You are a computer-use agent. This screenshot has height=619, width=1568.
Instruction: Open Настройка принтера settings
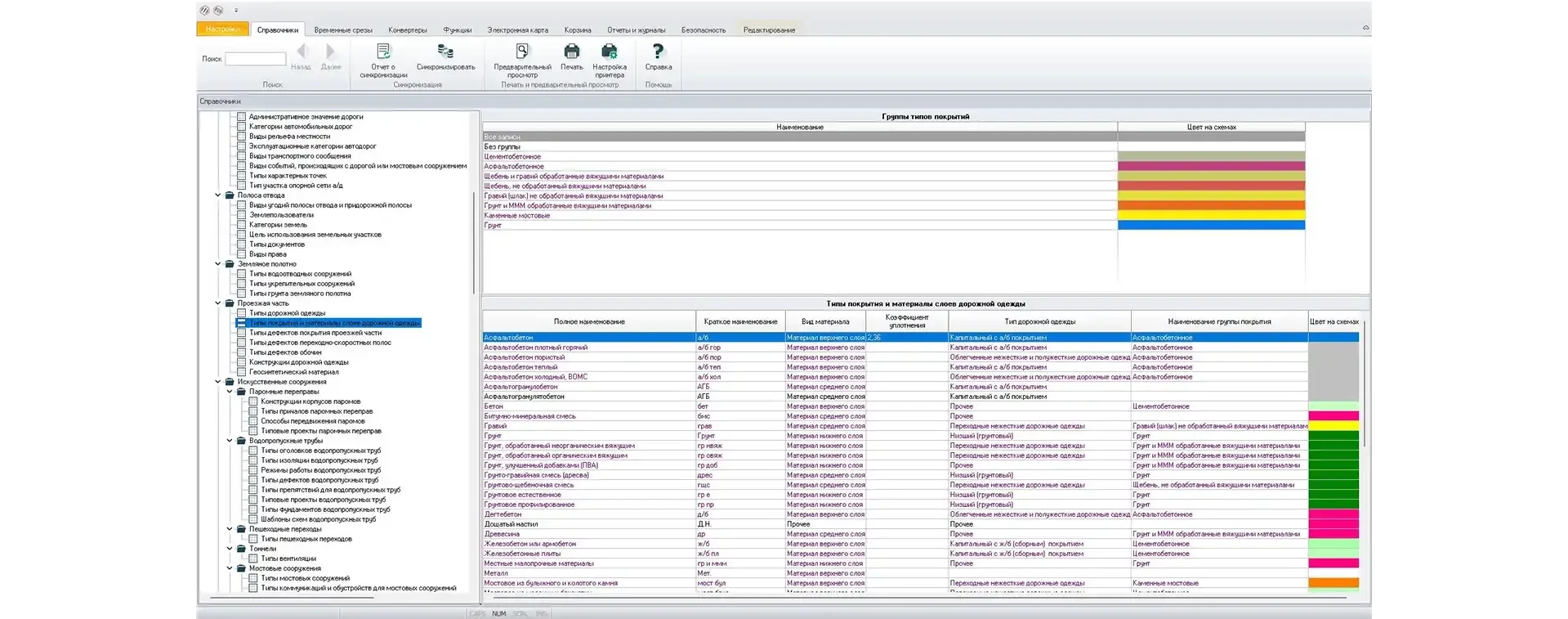tap(610, 52)
